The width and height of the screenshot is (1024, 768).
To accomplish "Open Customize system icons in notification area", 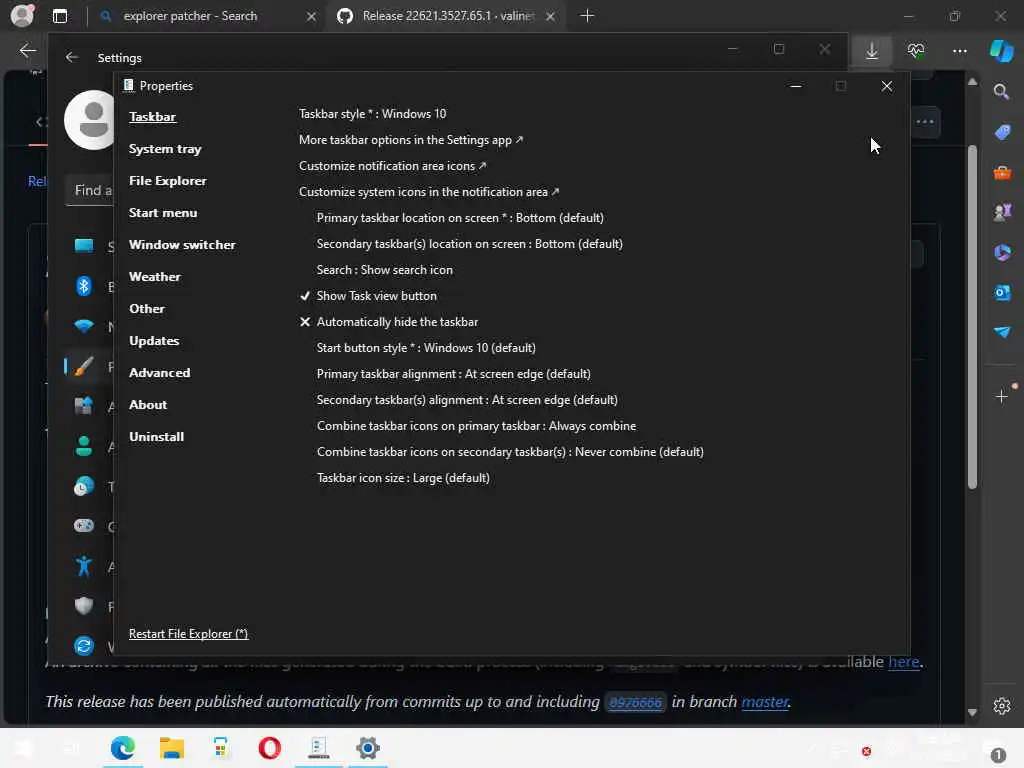I will (x=429, y=192).
